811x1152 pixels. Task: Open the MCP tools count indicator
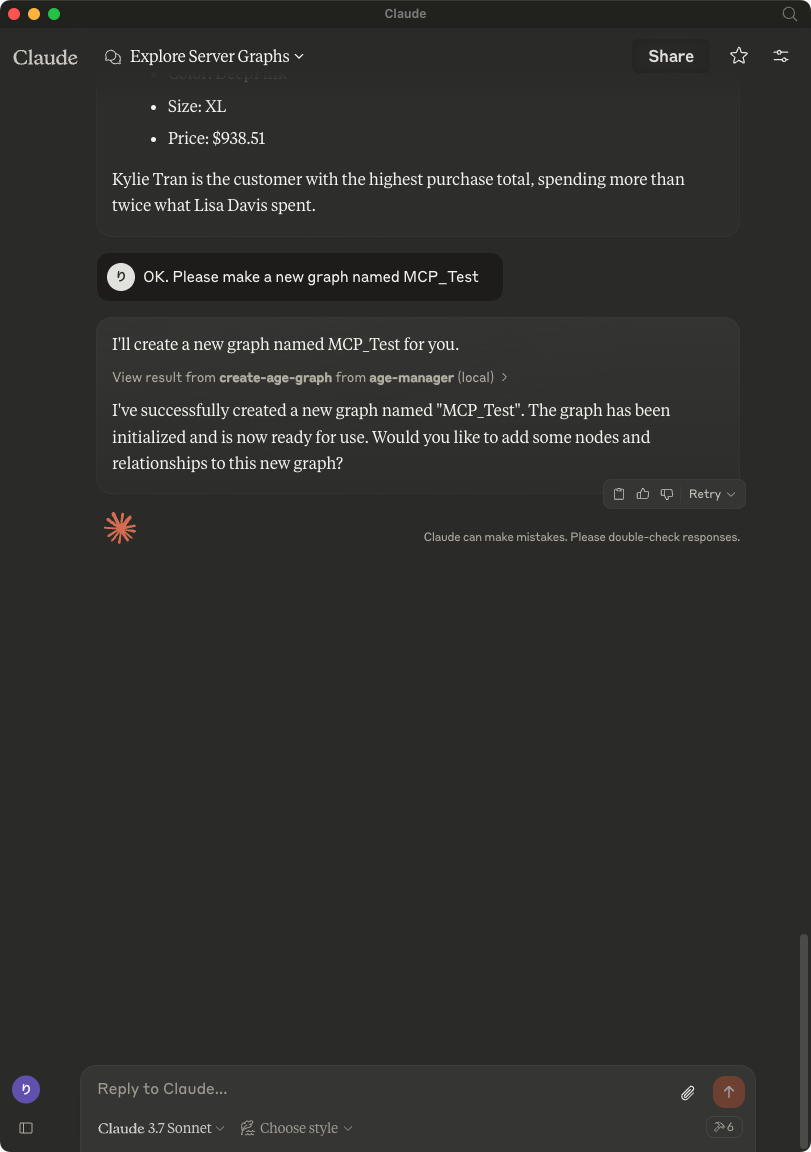[724, 1127]
